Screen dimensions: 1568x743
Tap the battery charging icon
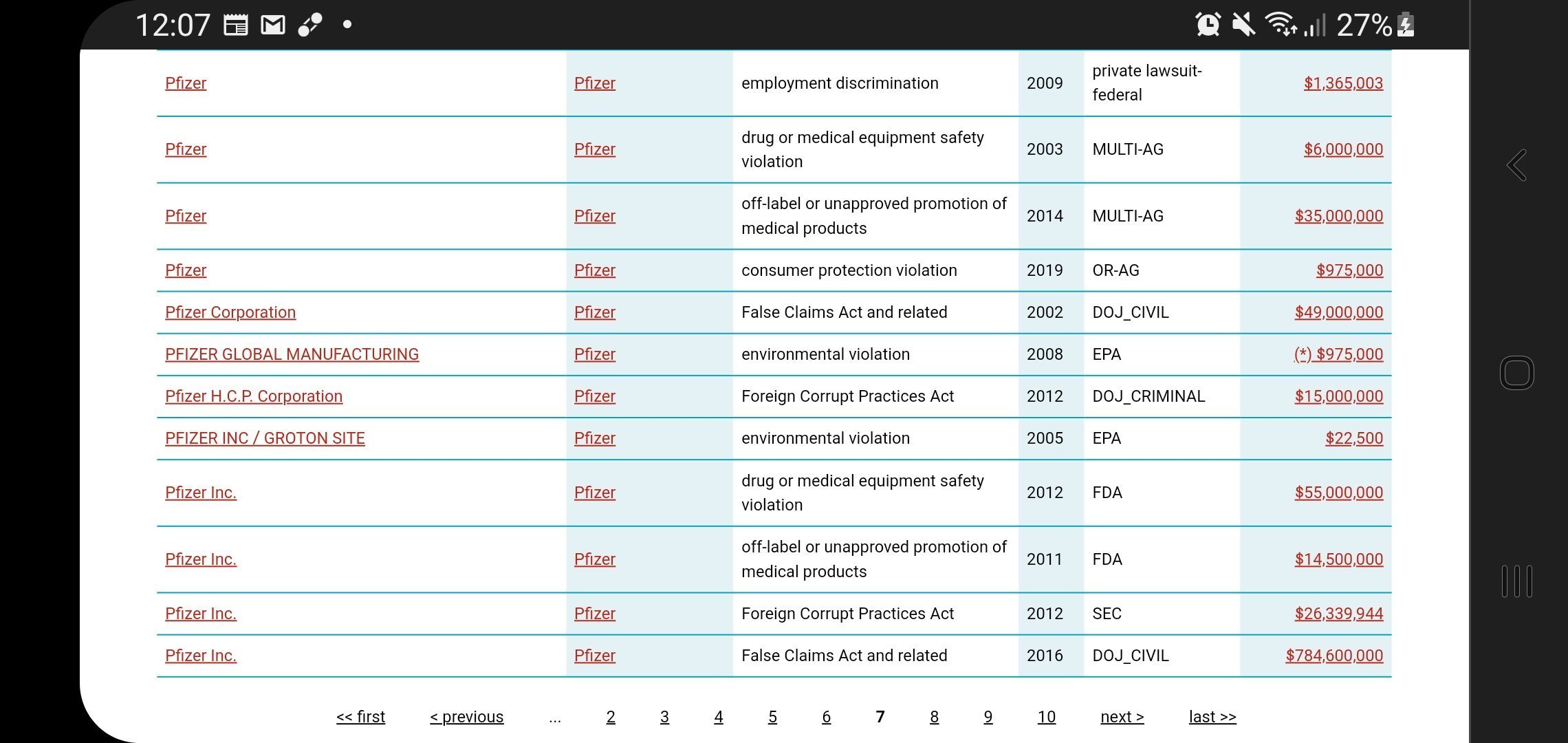pyautogui.click(x=1406, y=25)
